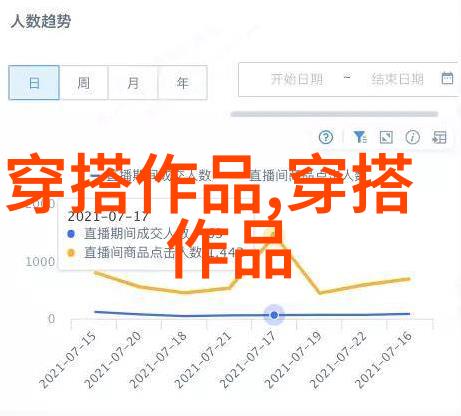Select the 月 (month) tab
Image resolution: width=461 pixels, height=416 pixels.
tap(133, 83)
